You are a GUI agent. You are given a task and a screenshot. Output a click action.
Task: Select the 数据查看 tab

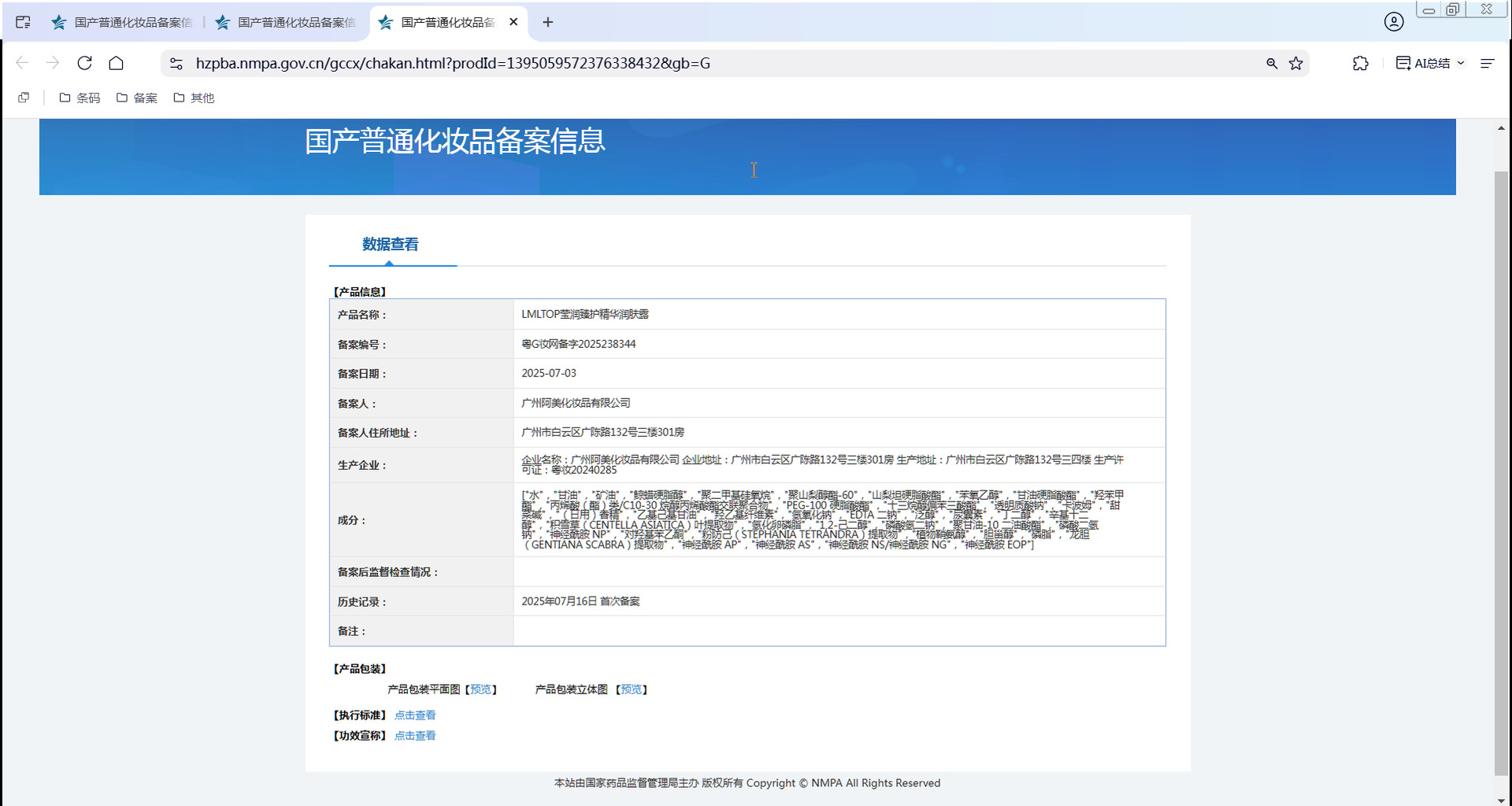coord(389,245)
